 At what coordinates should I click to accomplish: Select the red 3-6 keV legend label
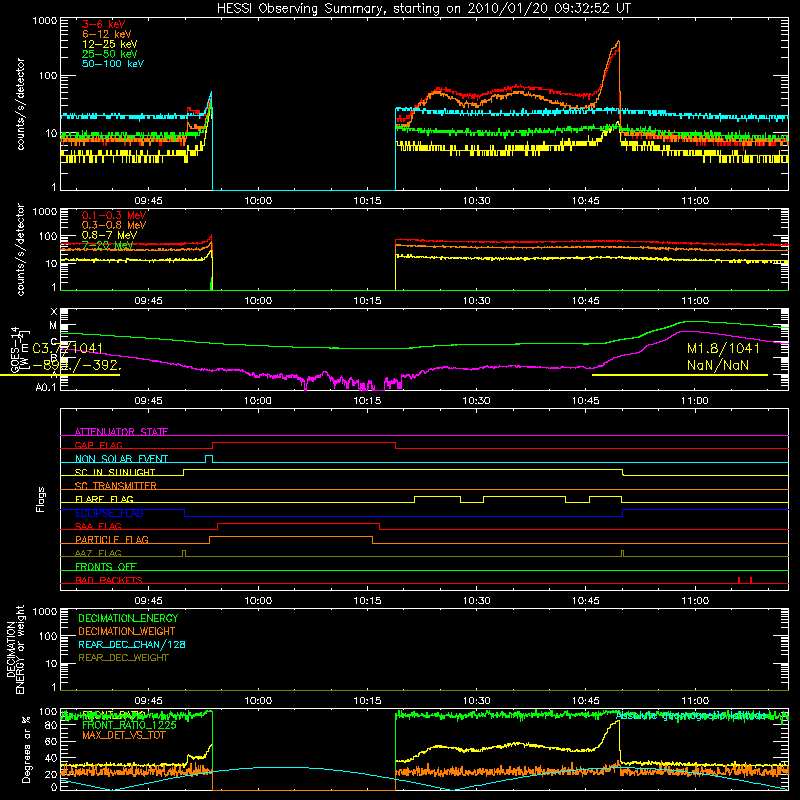click(104, 24)
